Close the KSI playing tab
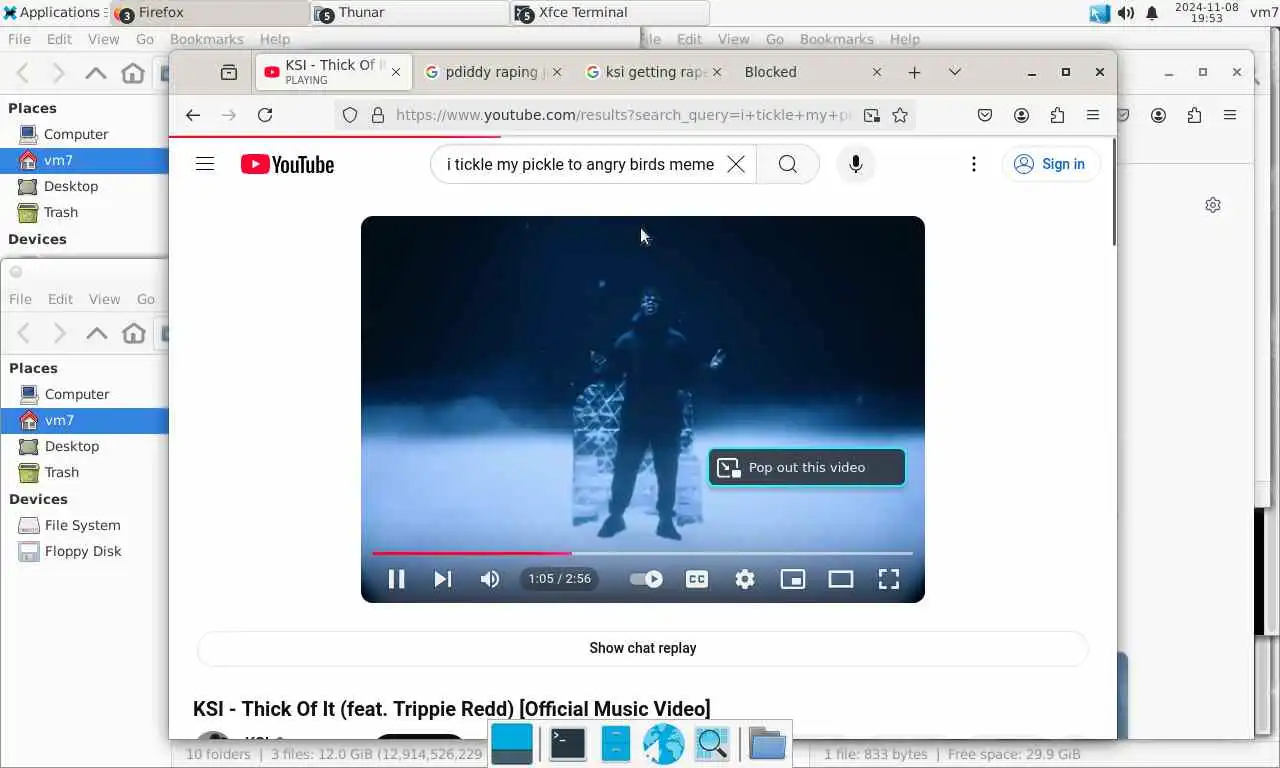Image resolution: width=1280 pixels, height=768 pixels. pyautogui.click(x=396, y=72)
